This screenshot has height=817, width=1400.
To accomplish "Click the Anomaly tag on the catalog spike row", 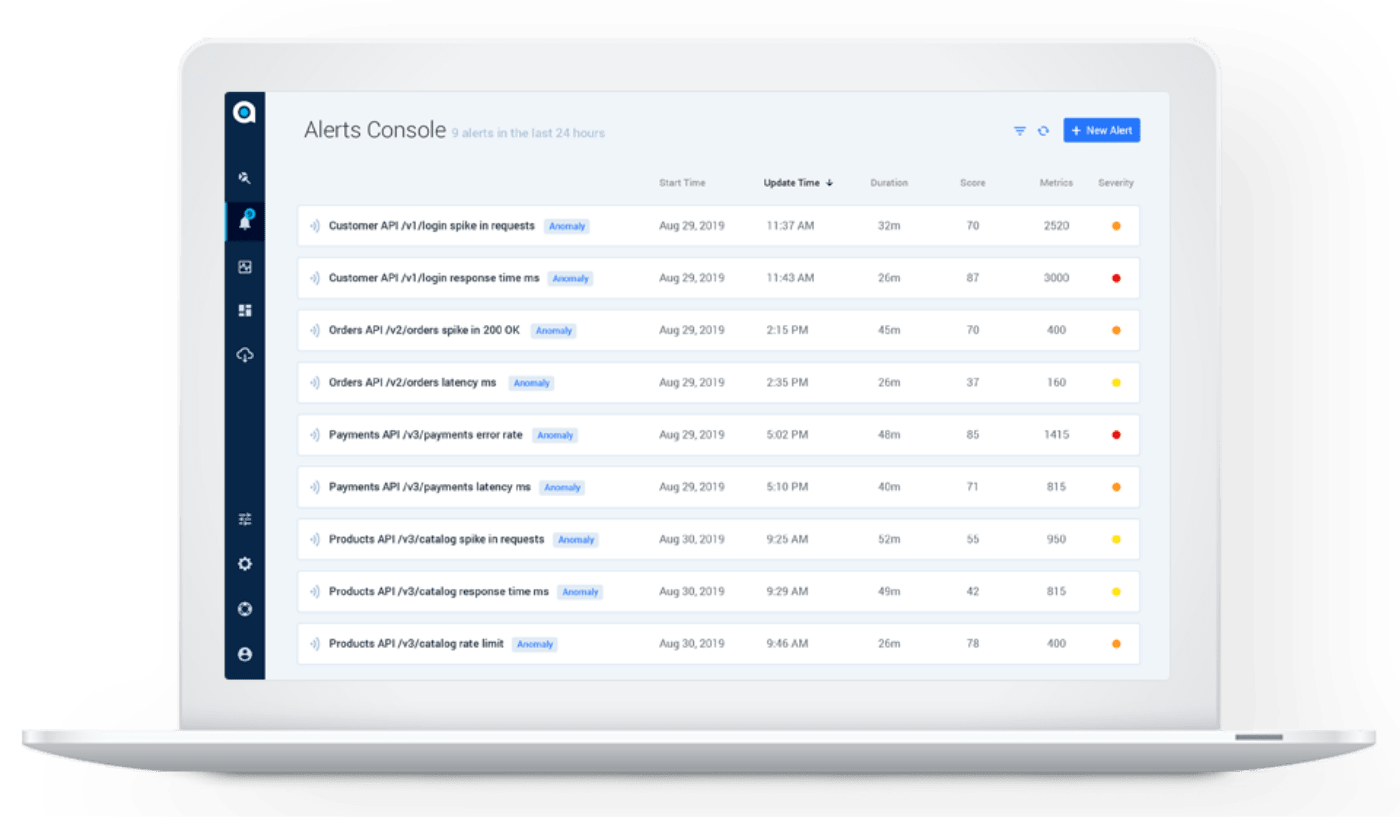I will pos(576,540).
